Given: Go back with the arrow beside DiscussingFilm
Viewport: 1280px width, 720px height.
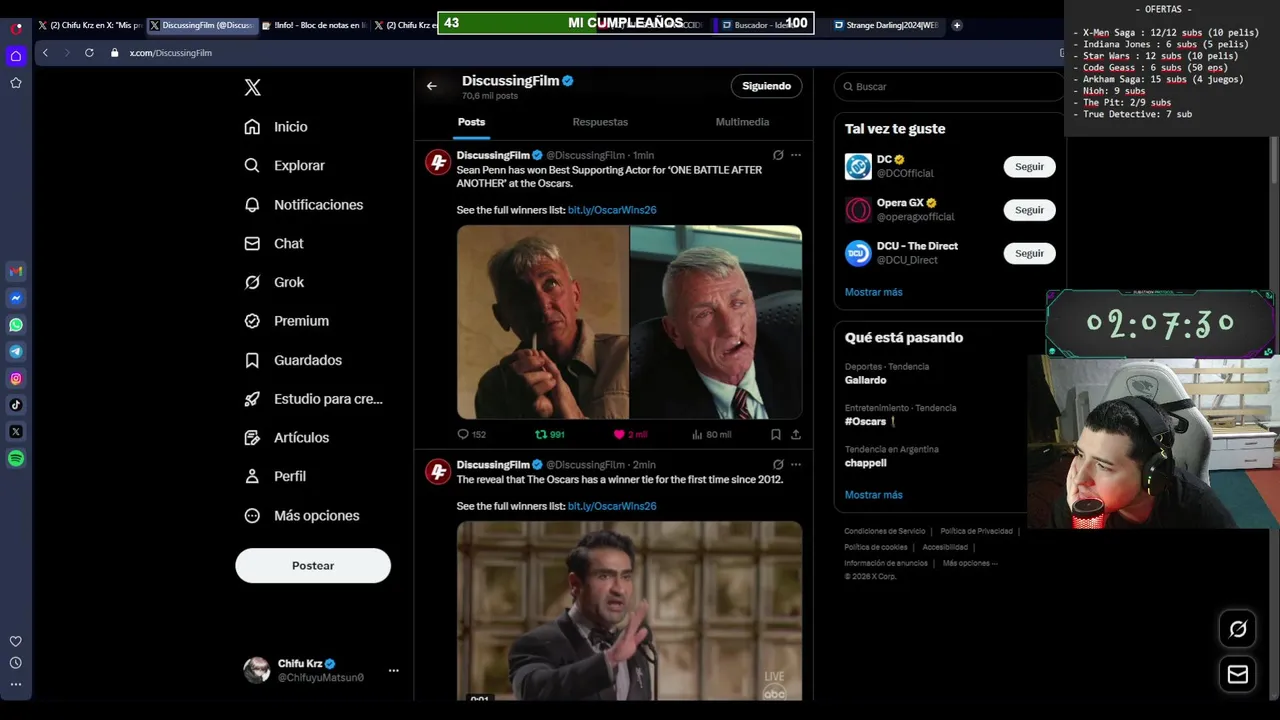Looking at the screenshot, I should click(432, 86).
